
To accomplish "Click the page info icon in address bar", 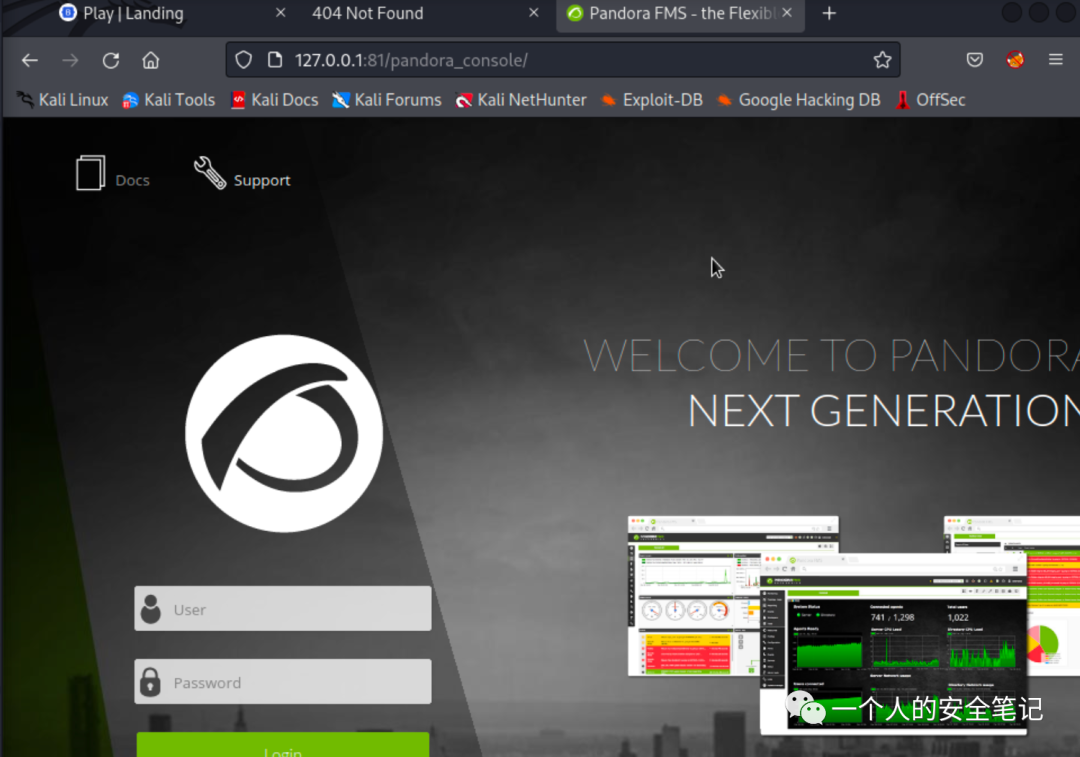I will coord(275,61).
